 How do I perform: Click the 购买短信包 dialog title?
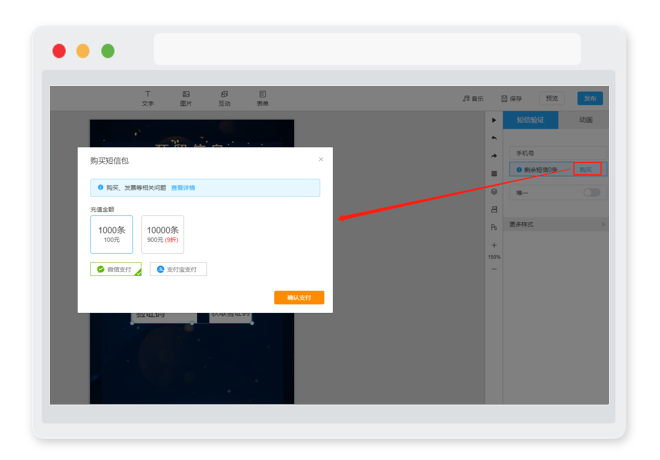(109, 160)
